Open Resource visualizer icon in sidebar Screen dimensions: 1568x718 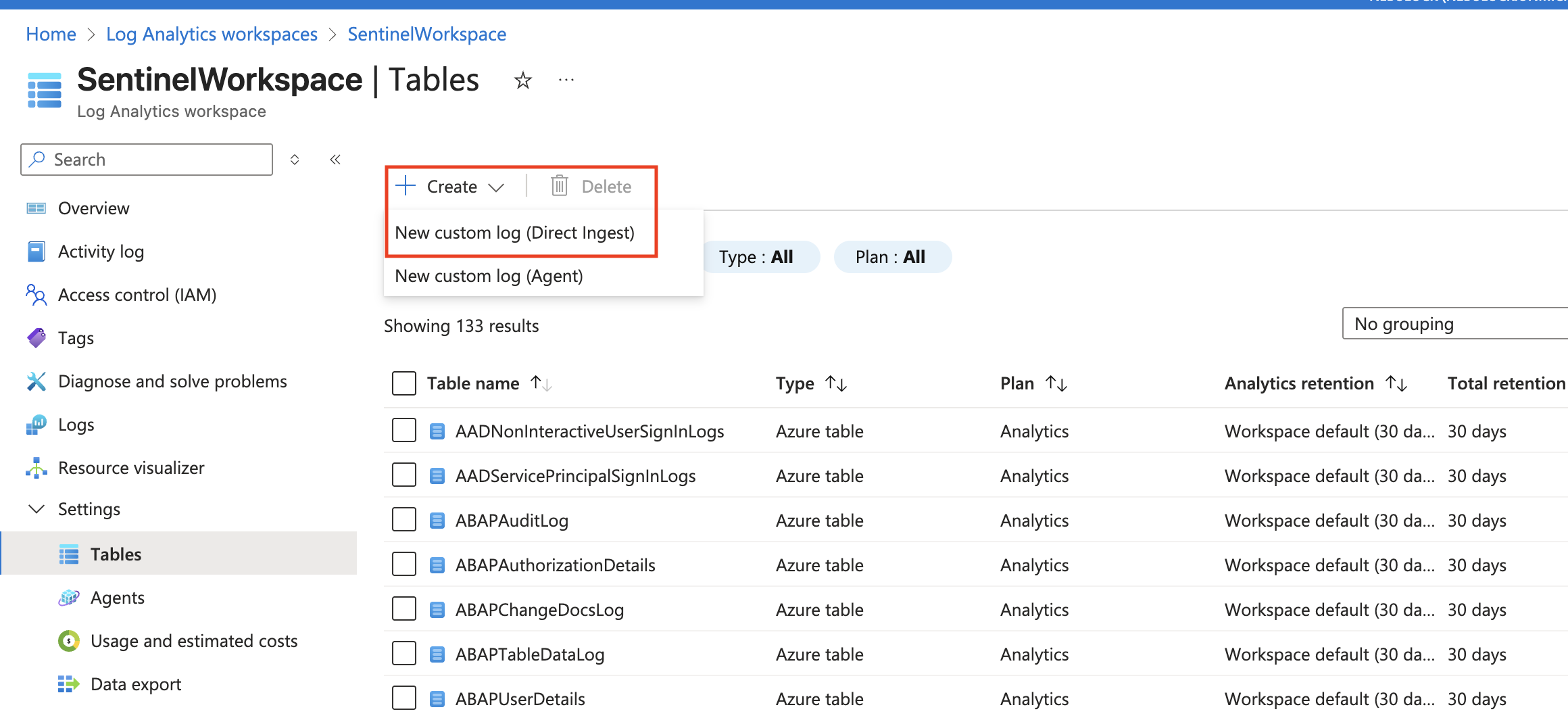click(x=36, y=468)
